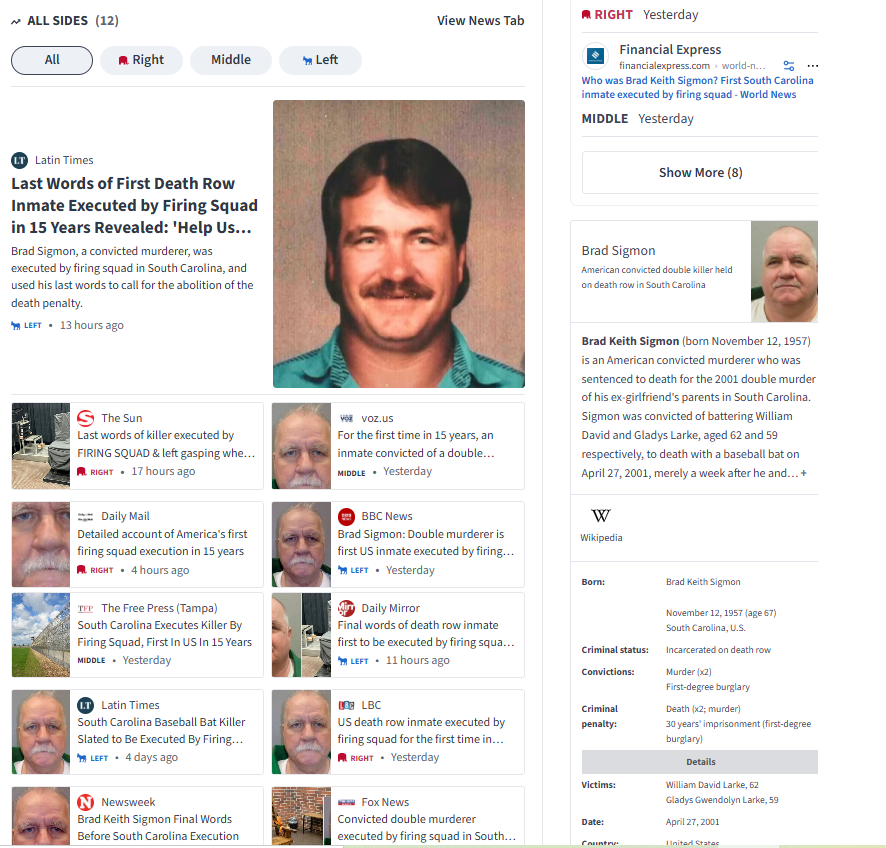Click the Newsweek article thumbnail
Image resolution: width=886 pixels, height=848 pixels.
tap(41, 816)
